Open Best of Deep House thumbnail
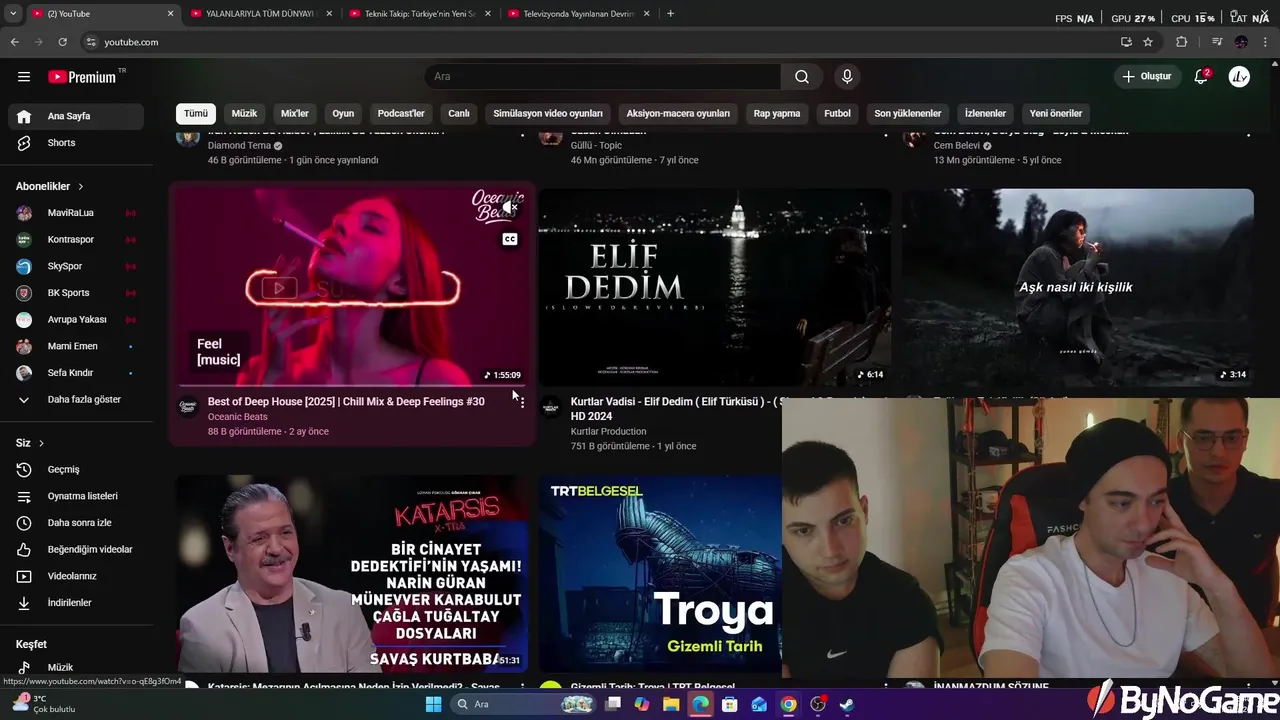 point(351,287)
